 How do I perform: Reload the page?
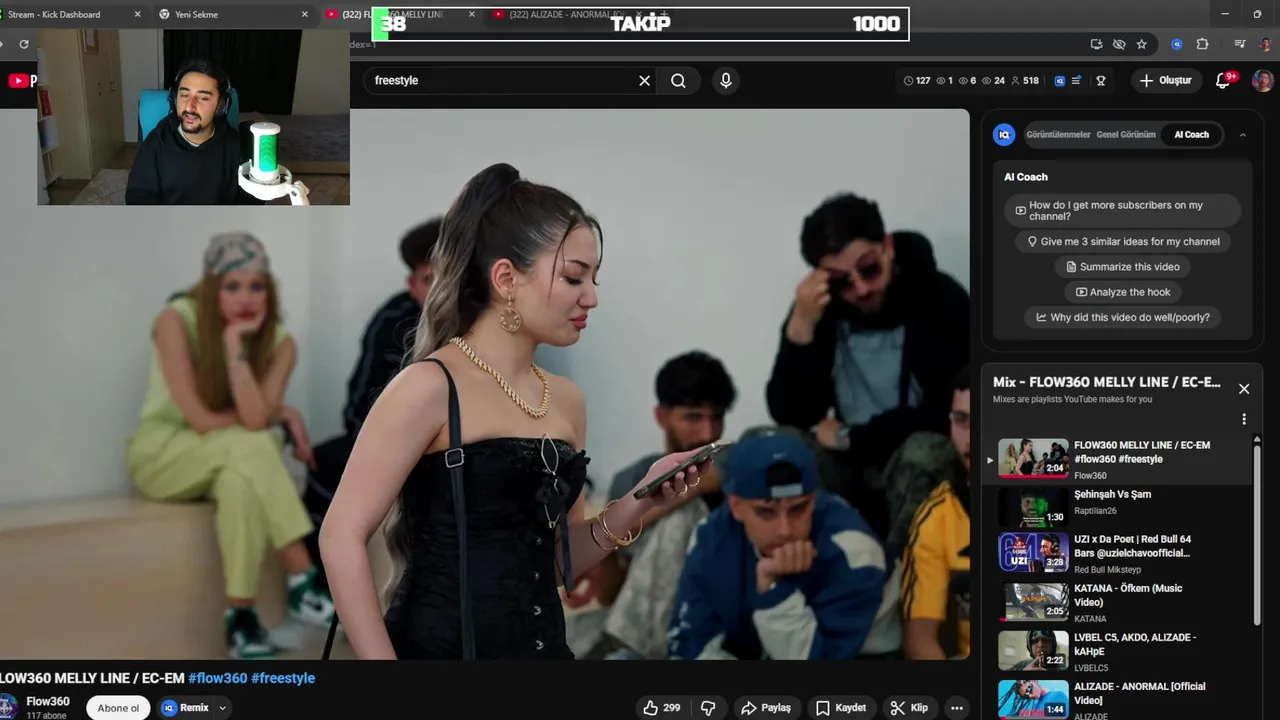coord(24,44)
